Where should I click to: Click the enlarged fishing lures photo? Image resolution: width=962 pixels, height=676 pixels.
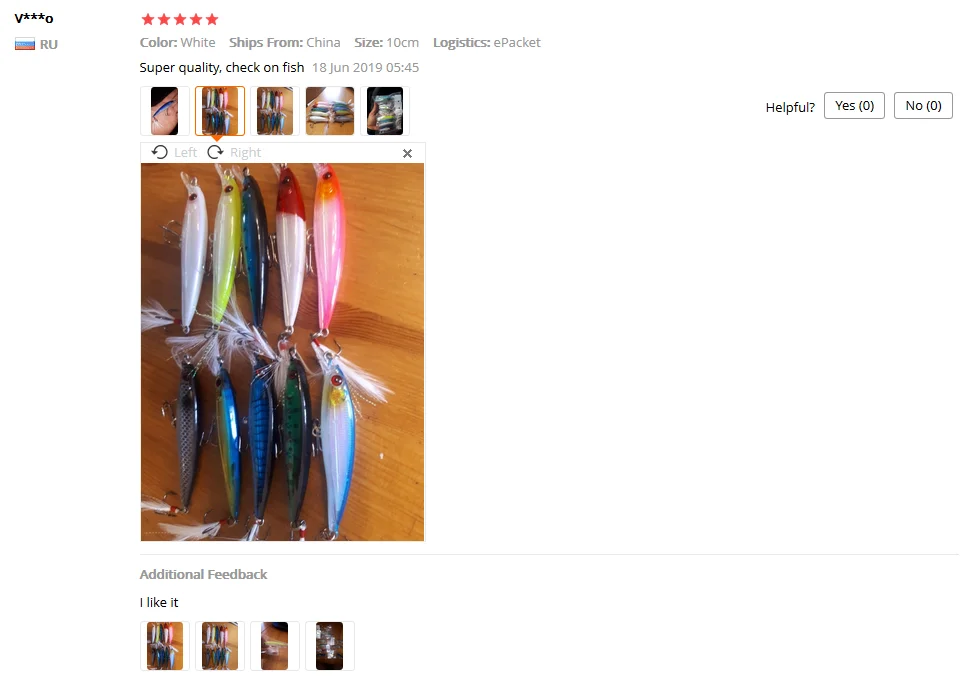[x=282, y=352]
